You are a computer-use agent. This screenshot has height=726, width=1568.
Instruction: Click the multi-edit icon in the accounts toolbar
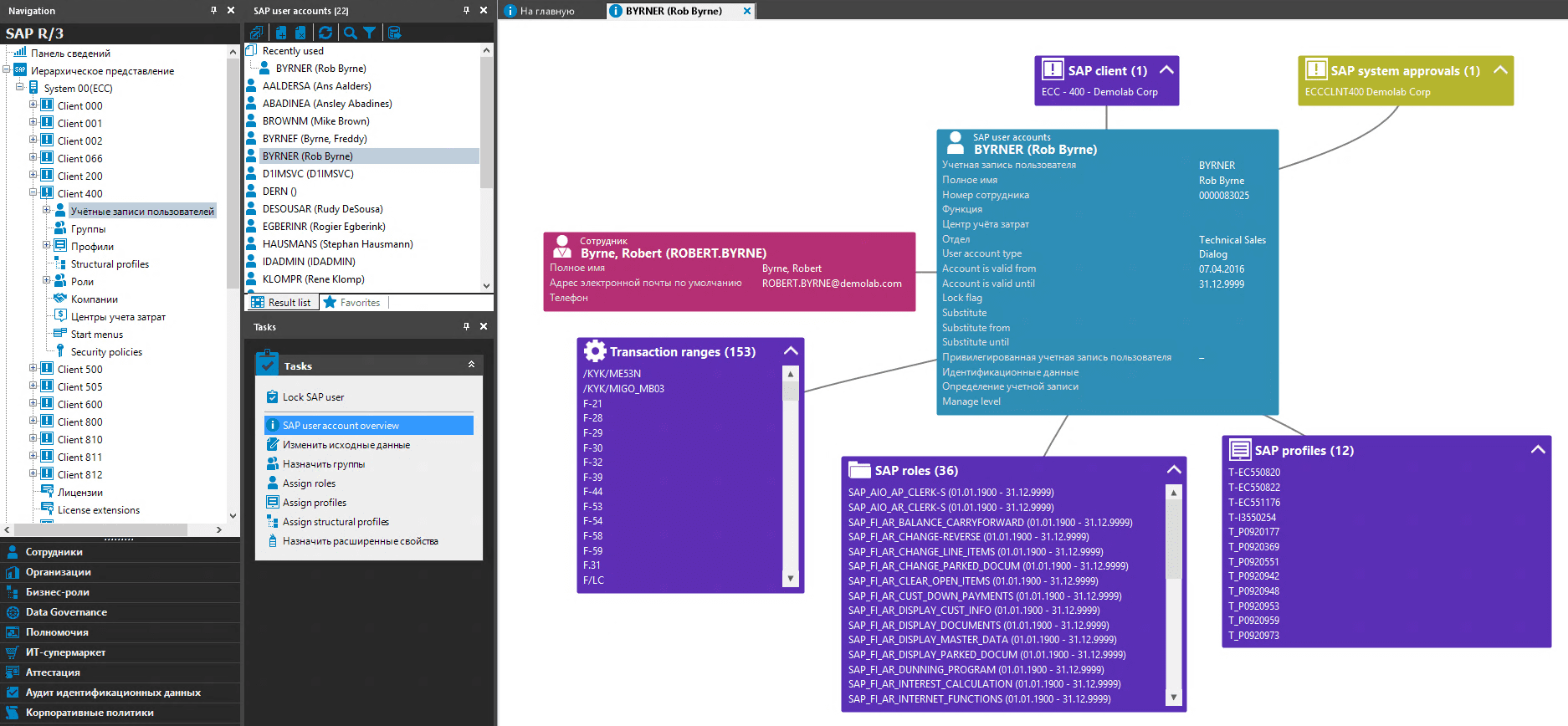(256, 33)
